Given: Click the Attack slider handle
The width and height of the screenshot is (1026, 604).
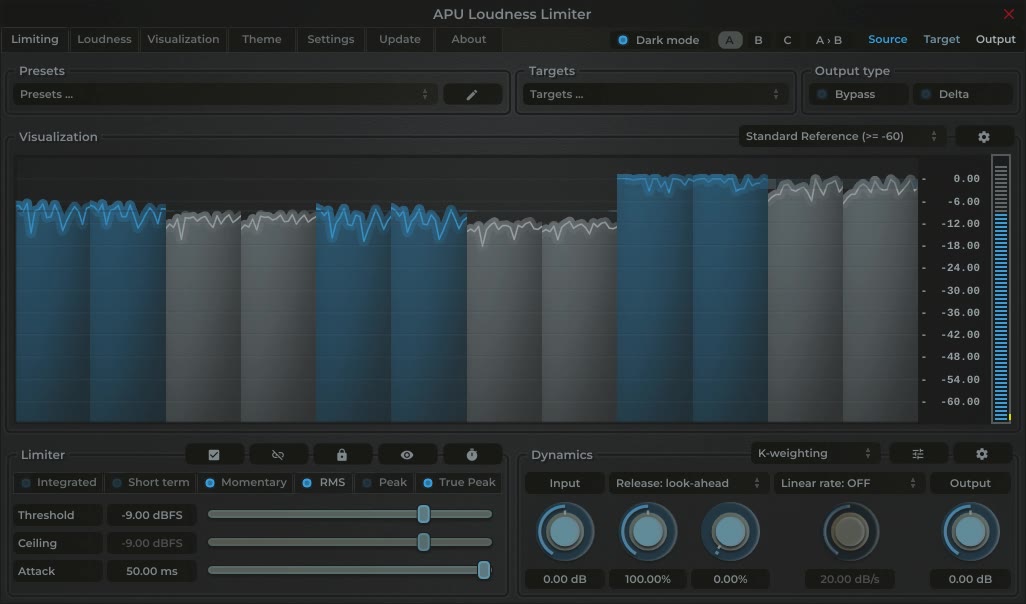Looking at the screenshot, I should [x=484, y=570].
